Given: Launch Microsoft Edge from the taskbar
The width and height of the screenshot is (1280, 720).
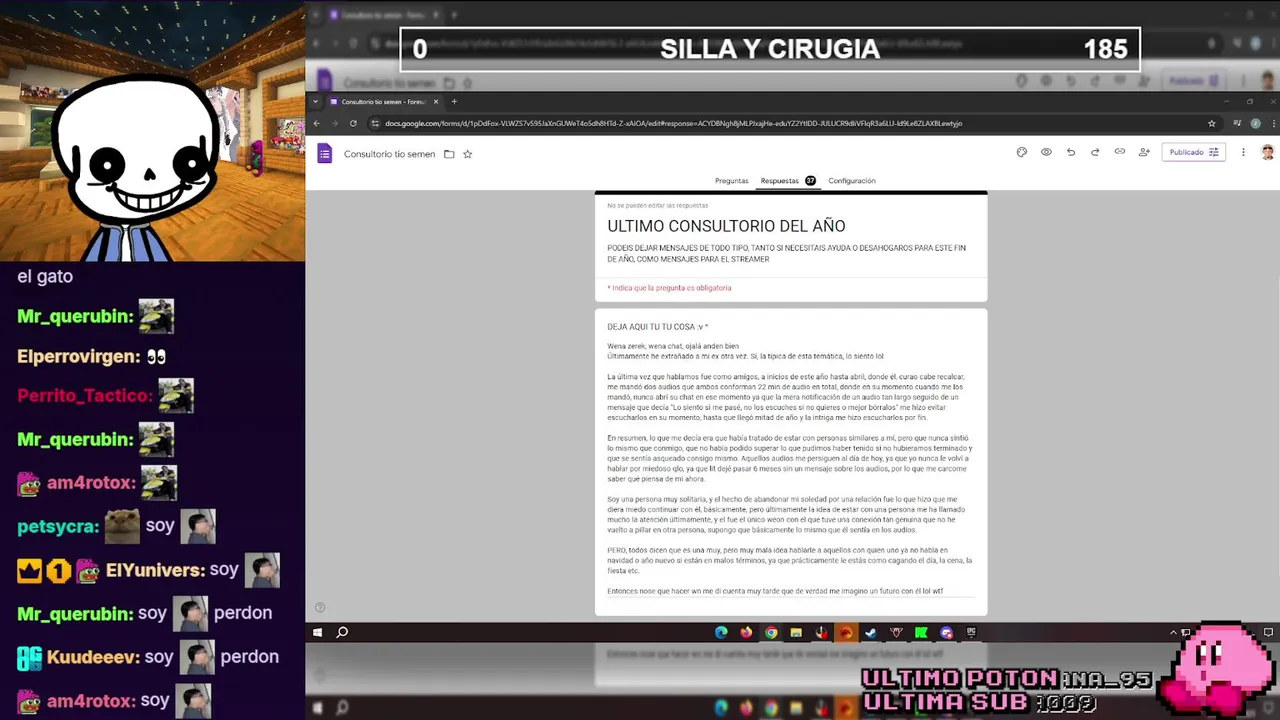Looking at the screenshot, I should pos(721,632).
